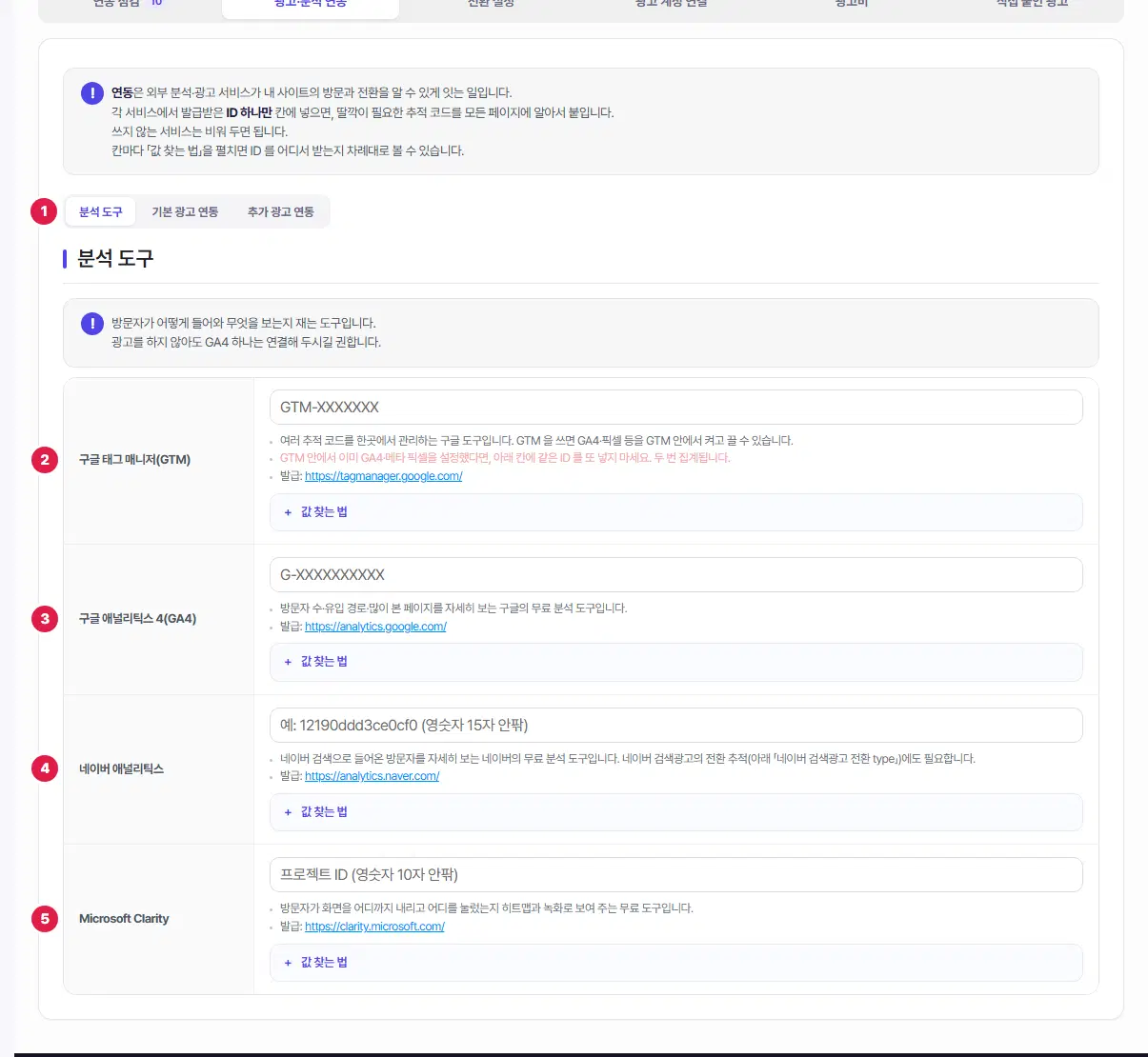The width and height of the screenshot is (1148, 1057).
Task: Open the 추가 광고 연동 tab
Action: (280, 211)
